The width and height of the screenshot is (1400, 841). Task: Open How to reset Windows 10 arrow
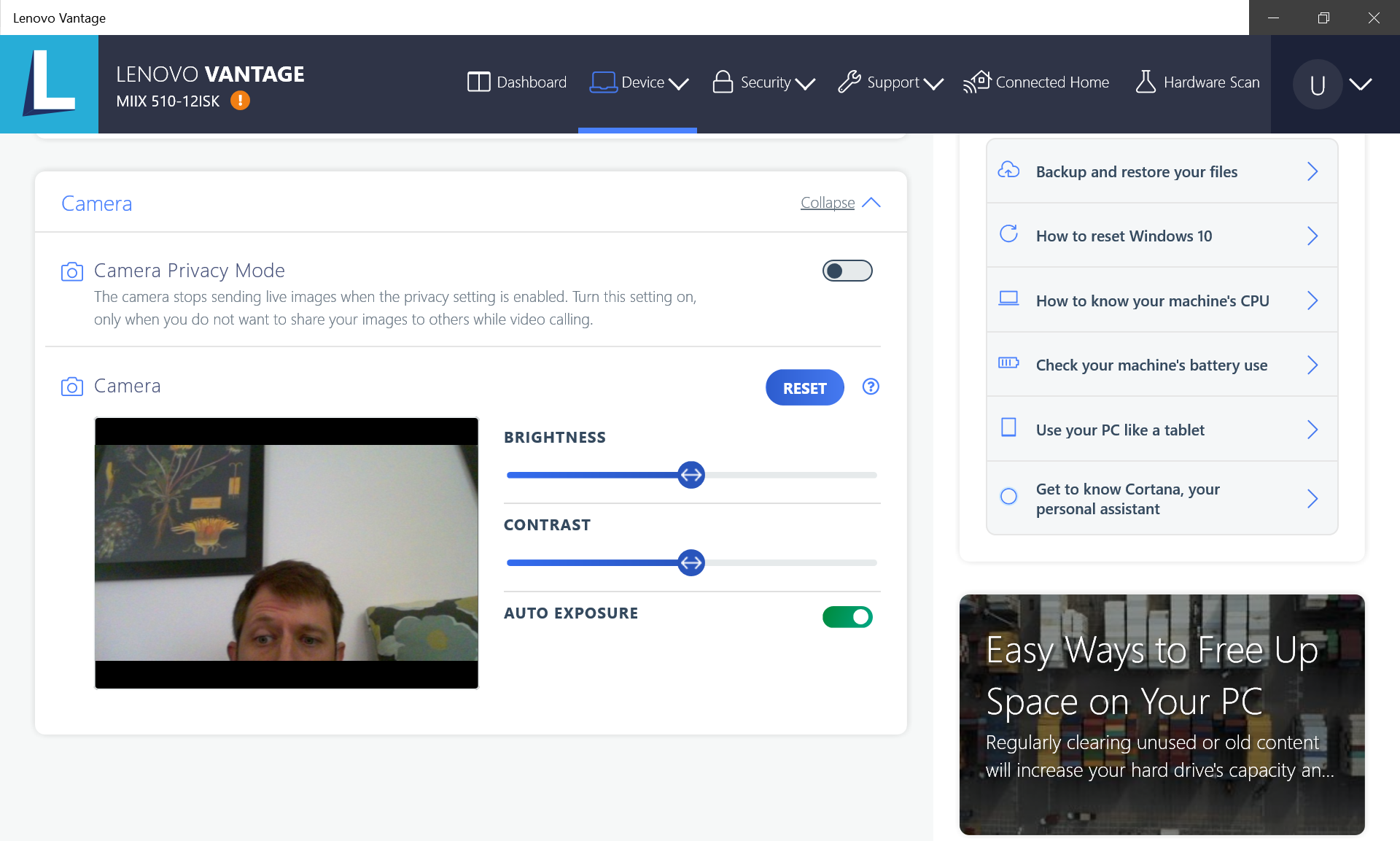[x=1312, y=236]
